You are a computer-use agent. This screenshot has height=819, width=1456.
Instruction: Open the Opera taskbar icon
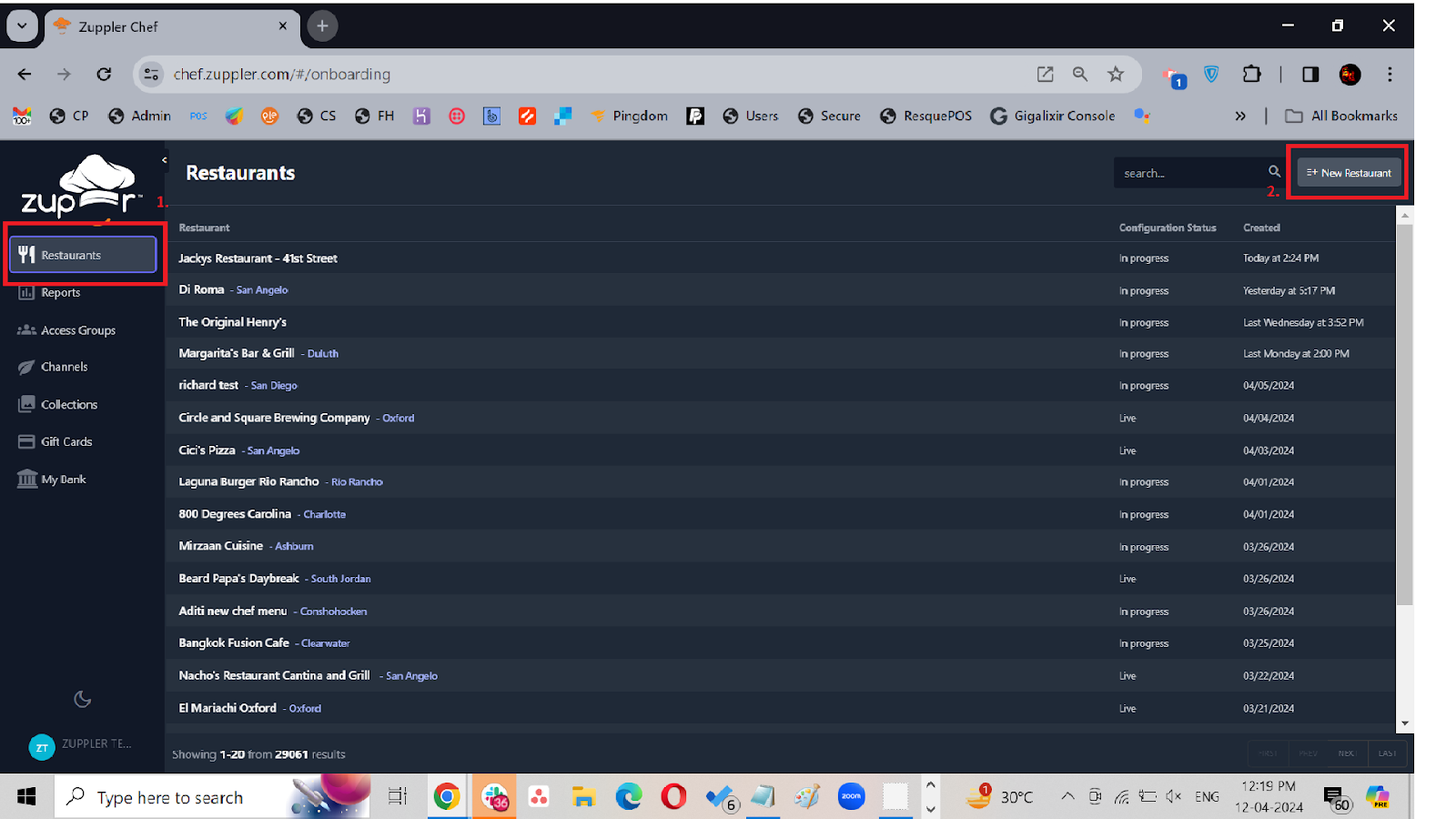[x=673, y=797]
